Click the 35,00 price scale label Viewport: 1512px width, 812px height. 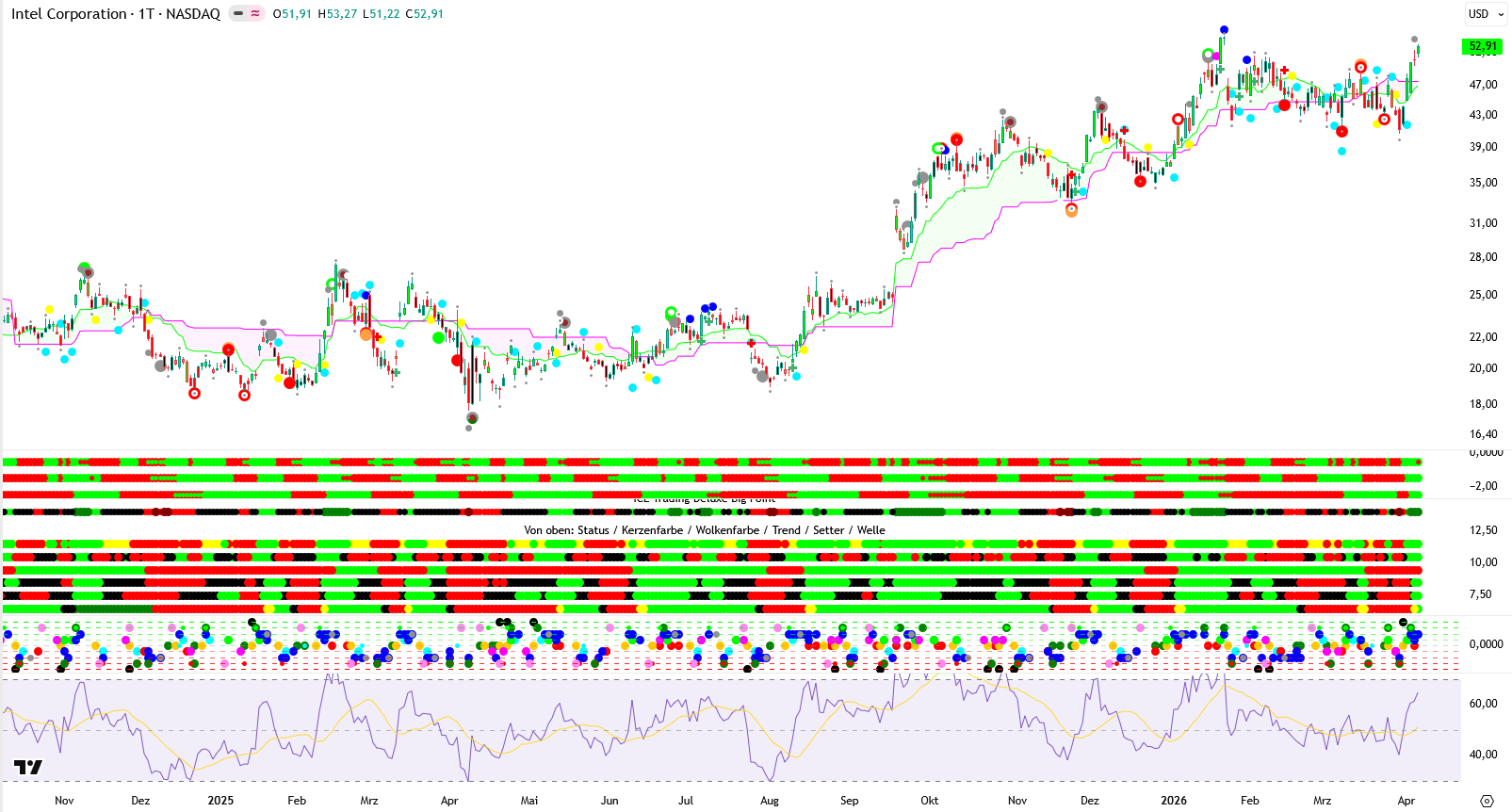click(1483, 183)
